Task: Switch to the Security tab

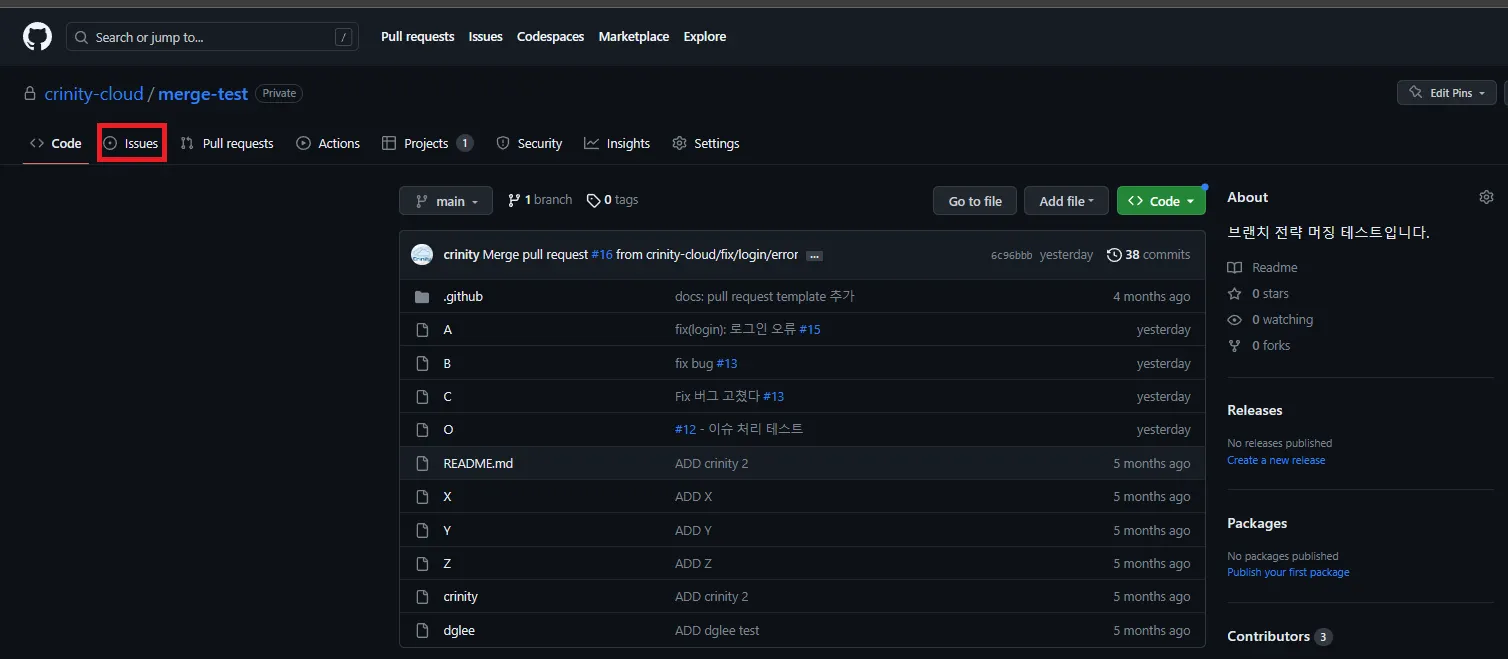Action: (530, 144)
